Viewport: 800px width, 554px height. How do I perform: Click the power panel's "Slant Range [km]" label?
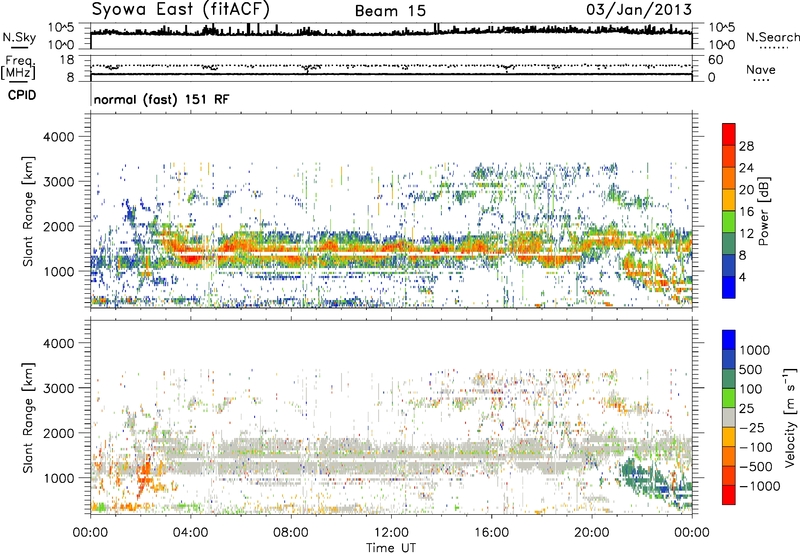[x=28, y=211]
